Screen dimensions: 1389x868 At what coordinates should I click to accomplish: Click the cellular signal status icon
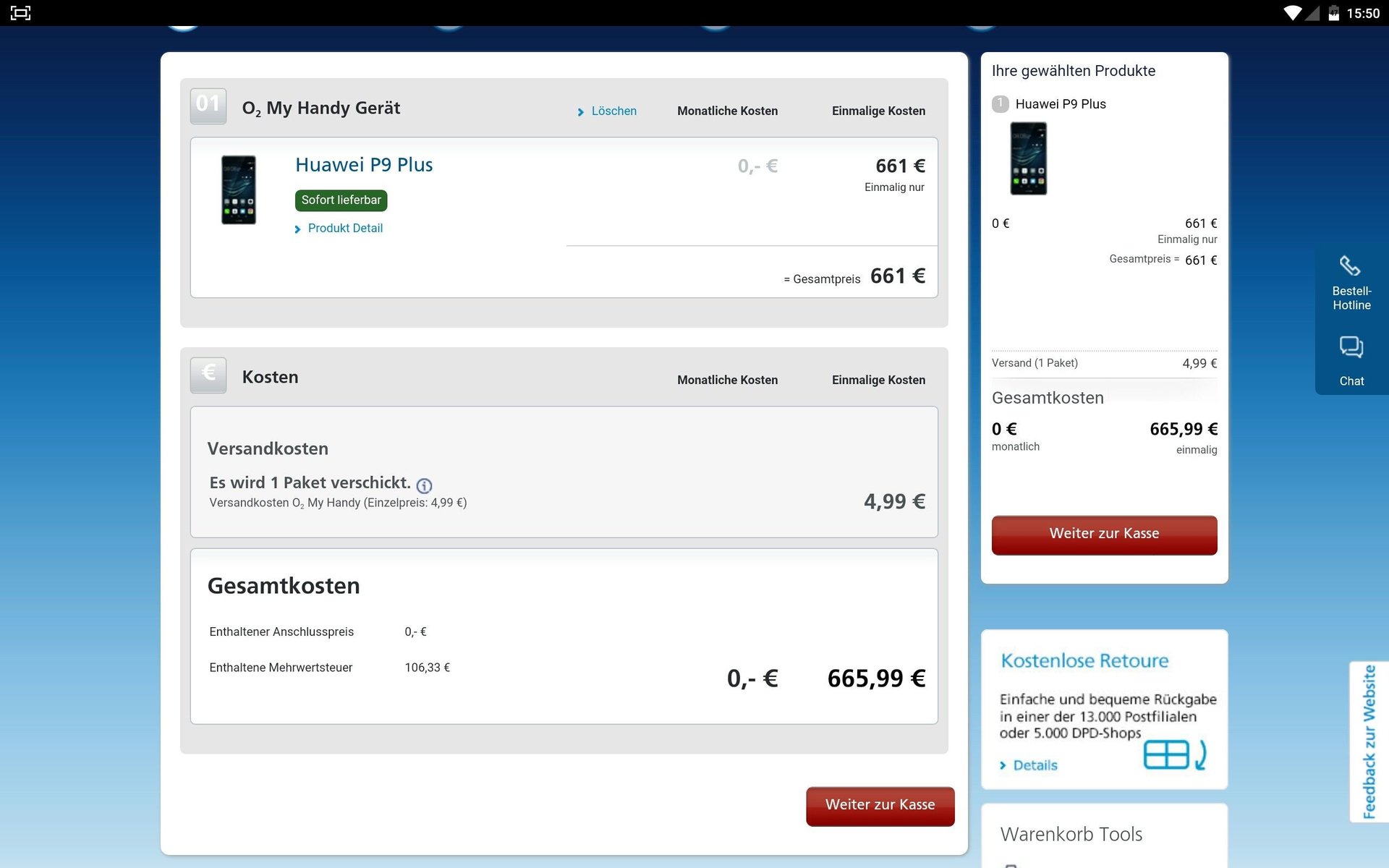(x=1312, y=13)
